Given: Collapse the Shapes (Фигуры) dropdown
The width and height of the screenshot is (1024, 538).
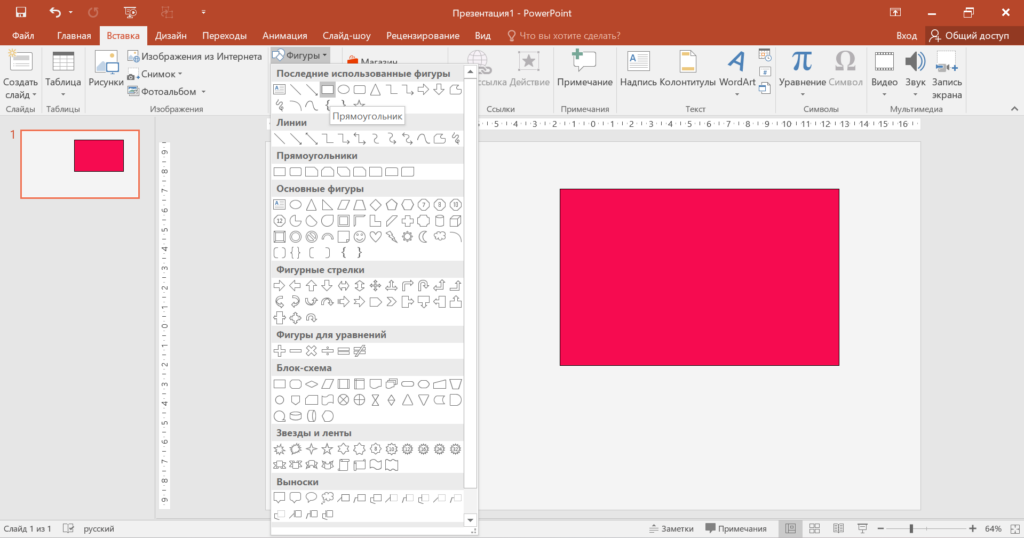Looking at the screenshot, I should coord(299,55).
